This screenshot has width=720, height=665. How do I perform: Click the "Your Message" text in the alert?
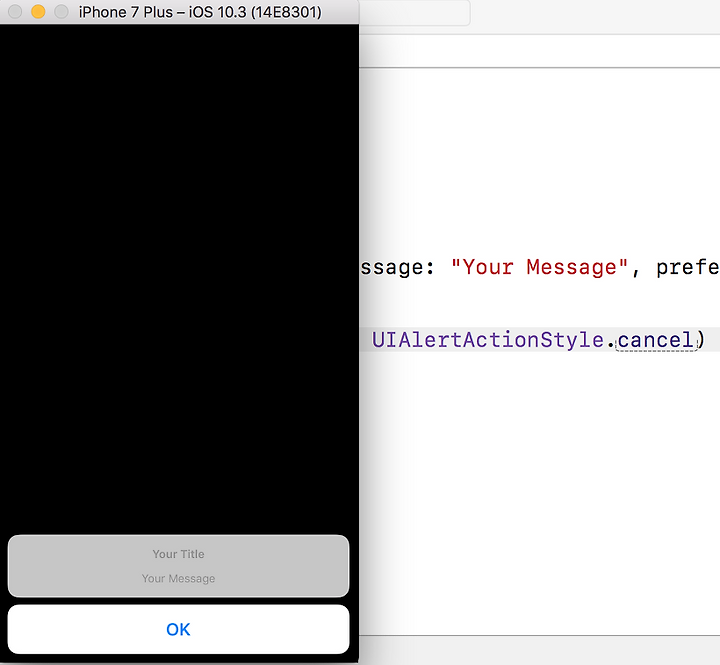pos(178,578)
